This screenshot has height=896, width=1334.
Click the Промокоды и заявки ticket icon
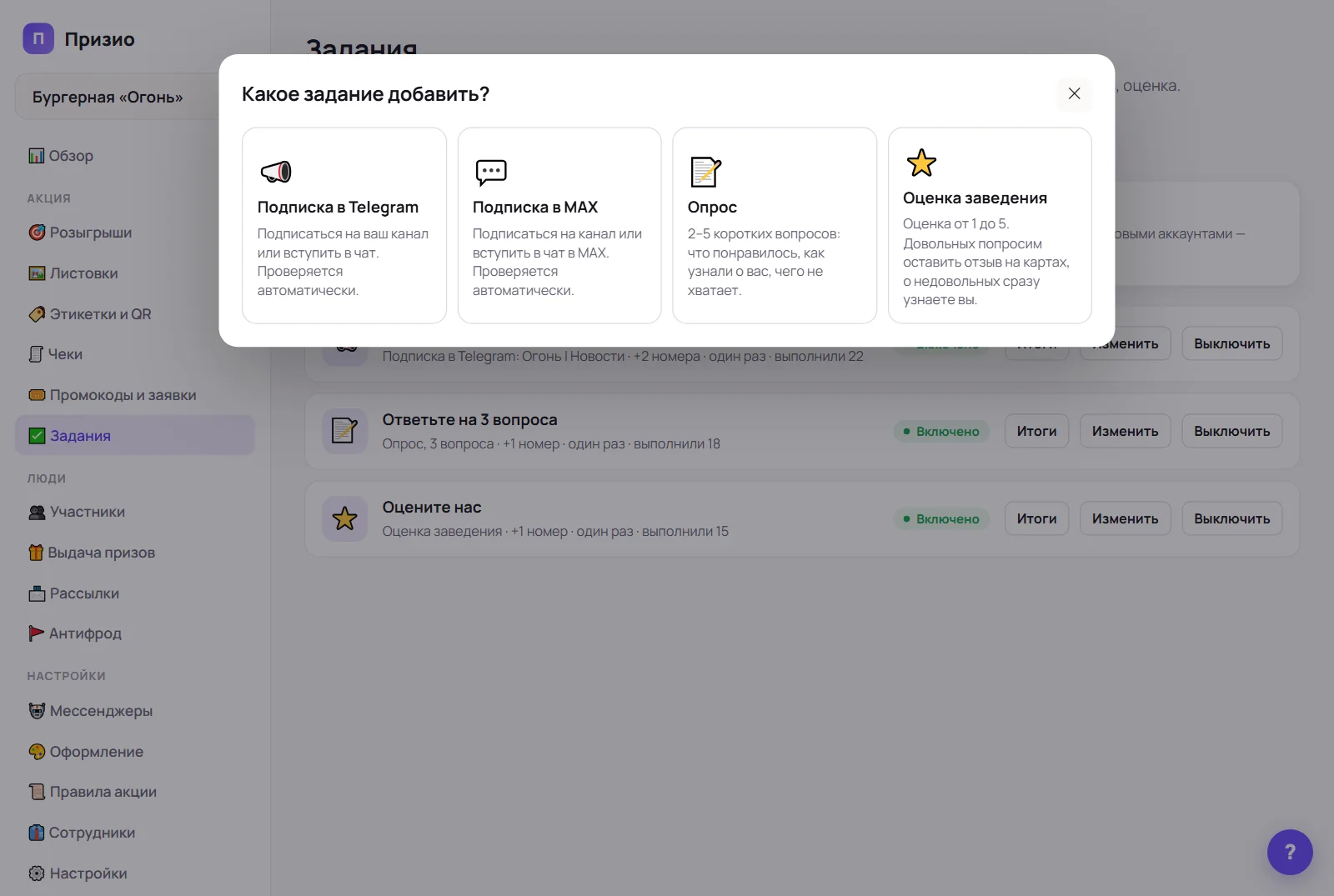[37, 395]
